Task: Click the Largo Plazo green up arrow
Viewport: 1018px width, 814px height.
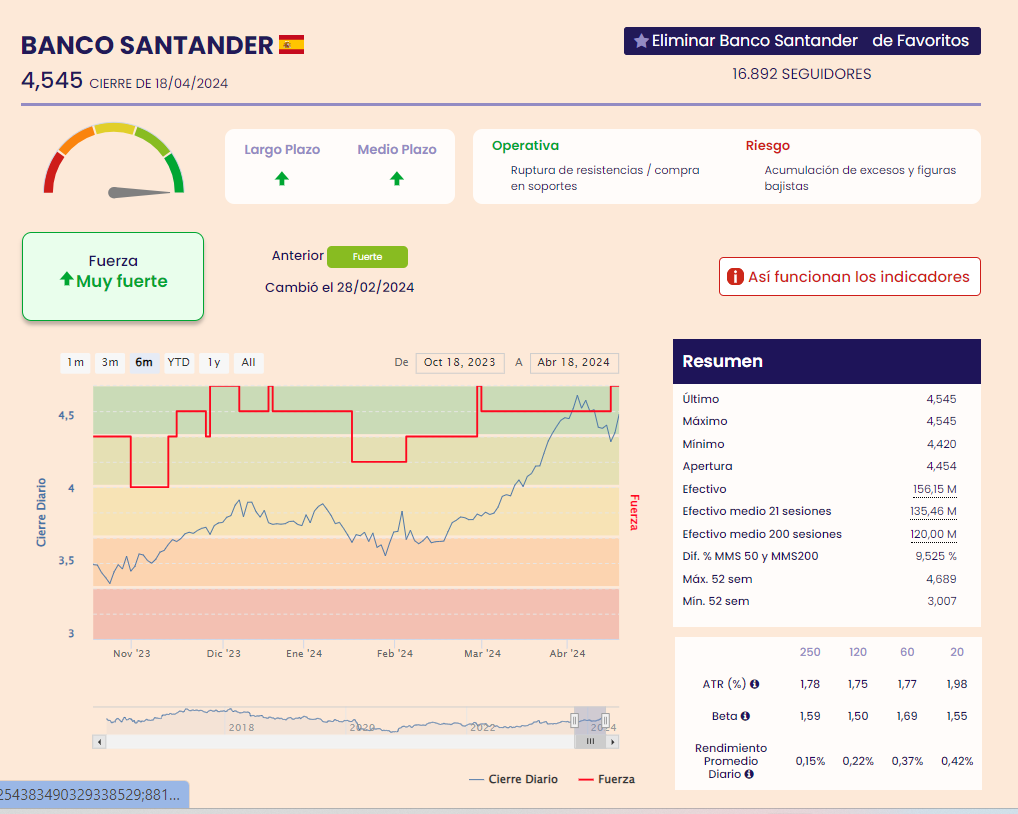Action: (x=282, y=179)
